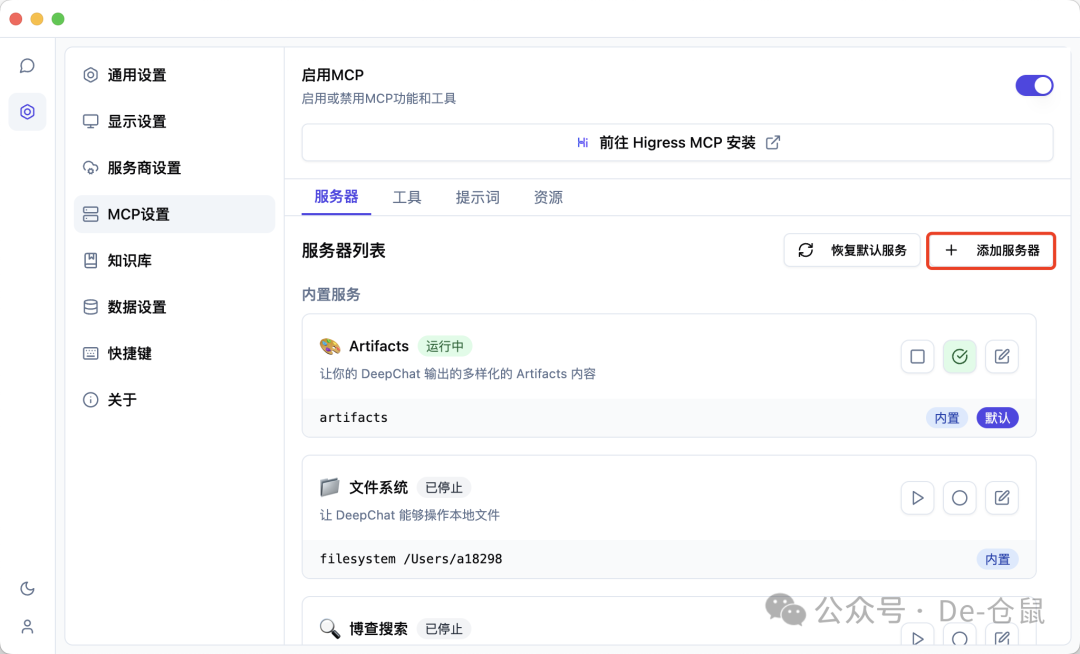Toggle dark mode moon icon
The width and height of the screenshot is (1080, 654).
point(27,589)
